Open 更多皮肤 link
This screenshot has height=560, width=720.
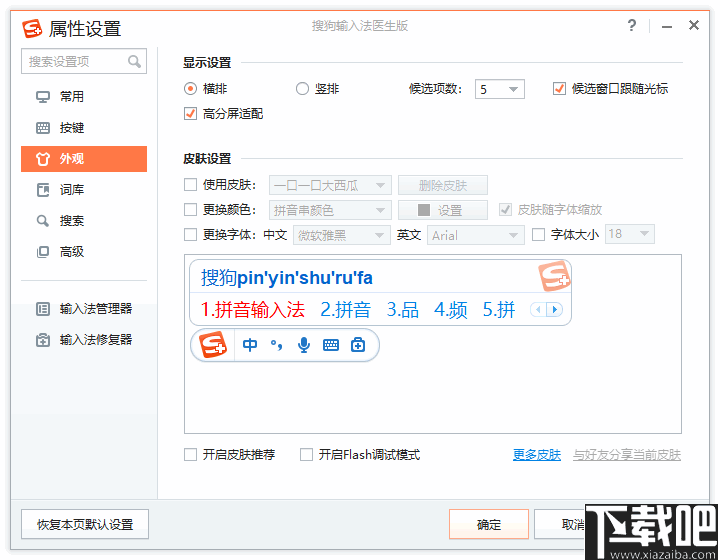[537, 455]
